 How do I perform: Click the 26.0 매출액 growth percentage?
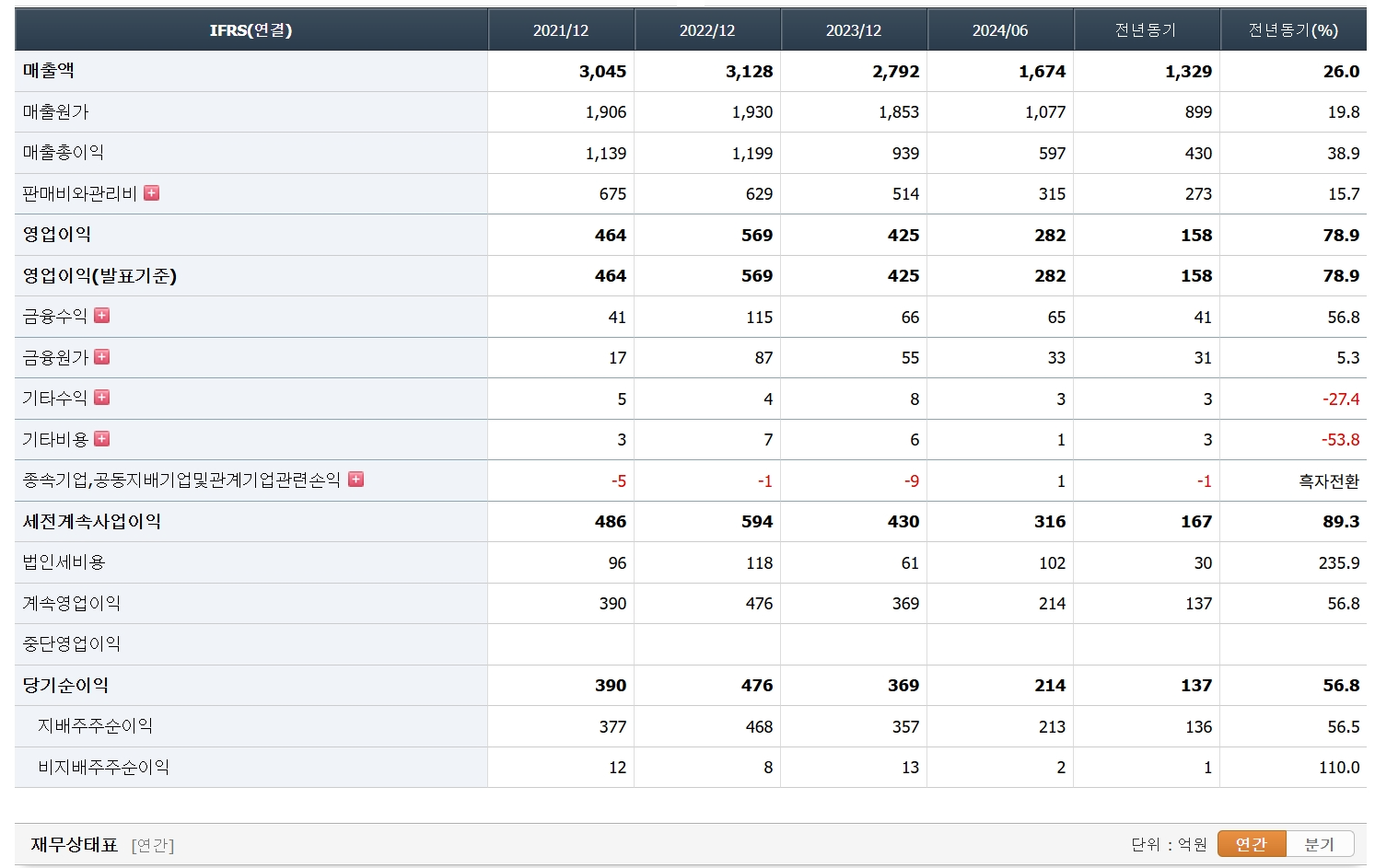[x=1342, y=72]
